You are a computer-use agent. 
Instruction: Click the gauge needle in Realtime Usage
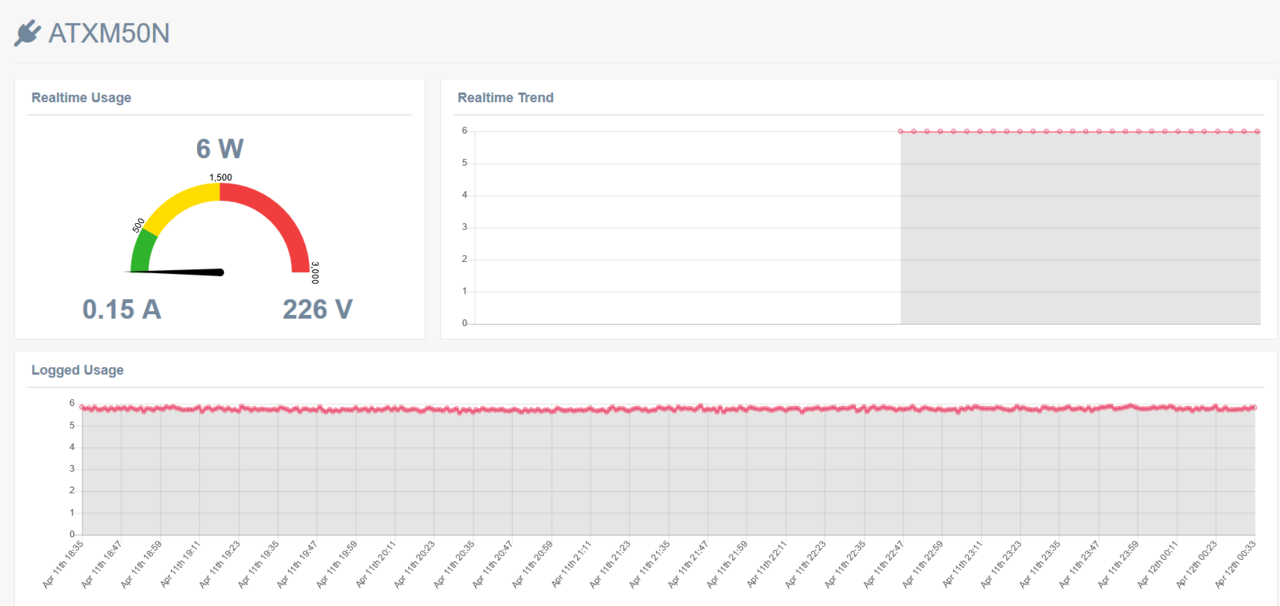[x=175, y=271]
